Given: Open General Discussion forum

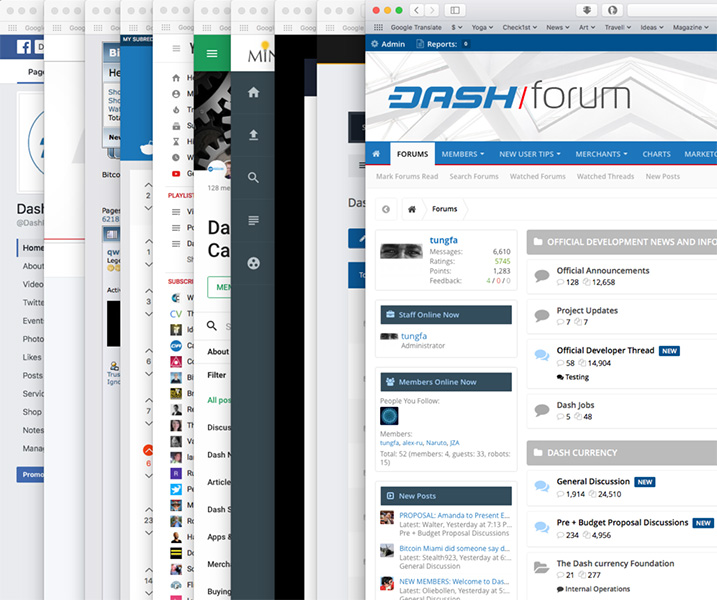Looking at the screenshot, I should pos(593,481).
